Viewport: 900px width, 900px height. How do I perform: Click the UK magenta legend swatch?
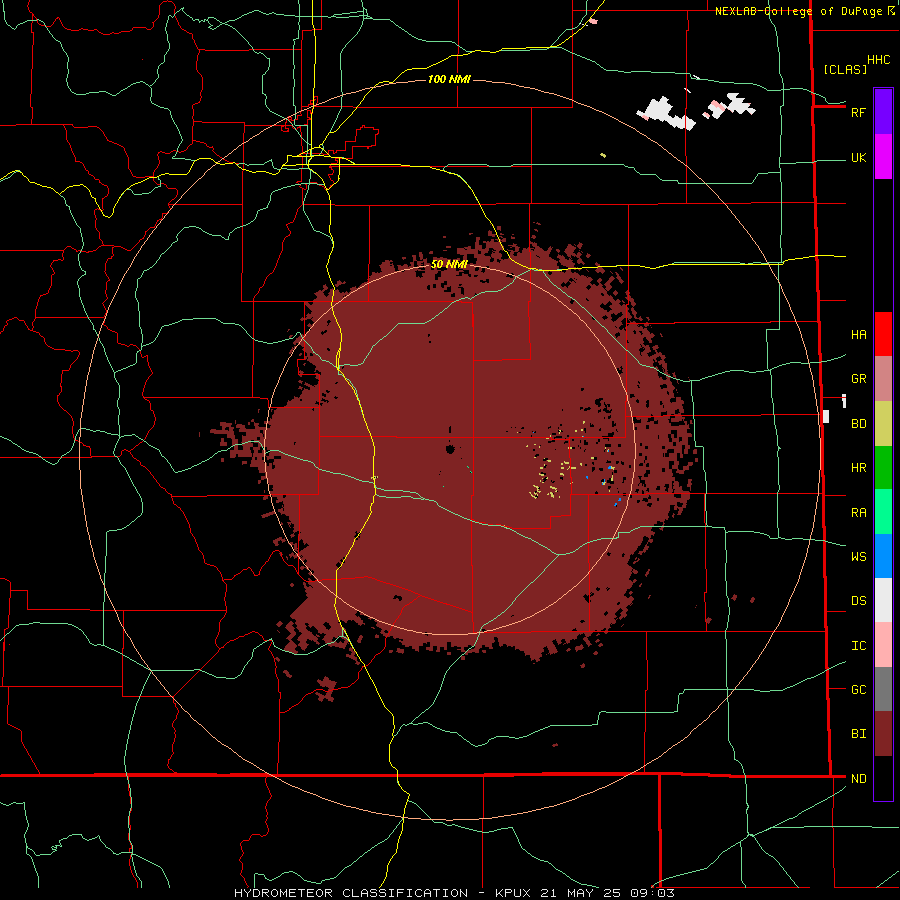coord(883,157)
